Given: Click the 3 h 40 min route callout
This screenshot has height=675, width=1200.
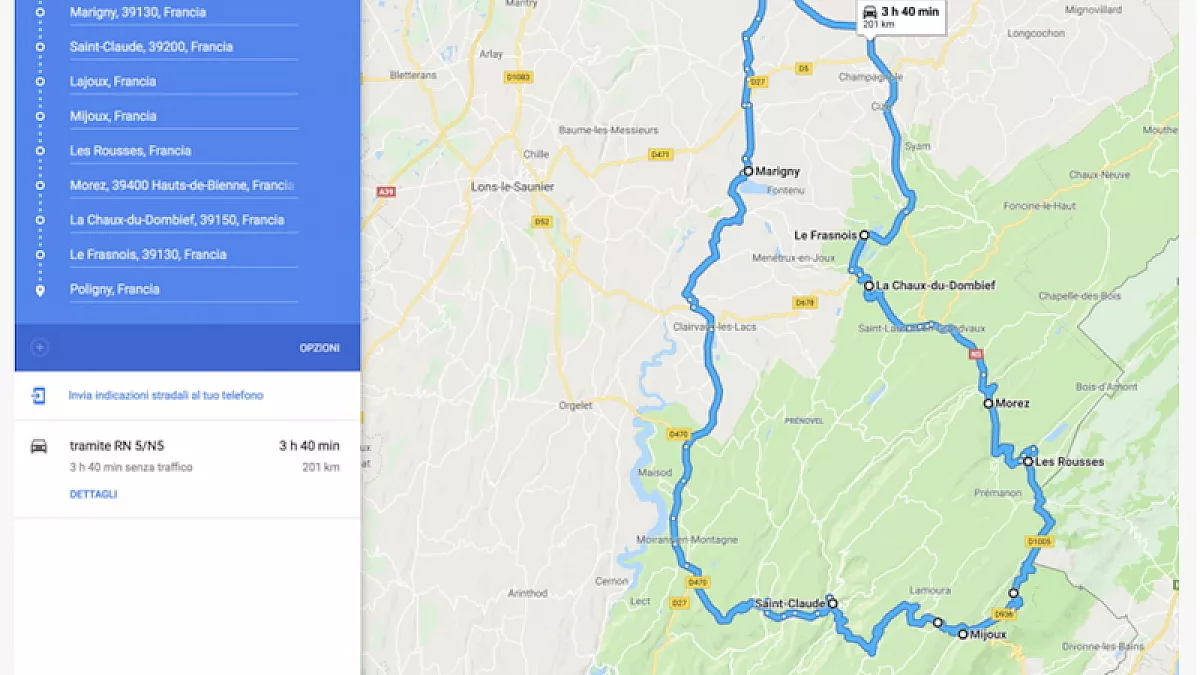Looking at the screenshot, I should tap(901, 16).
